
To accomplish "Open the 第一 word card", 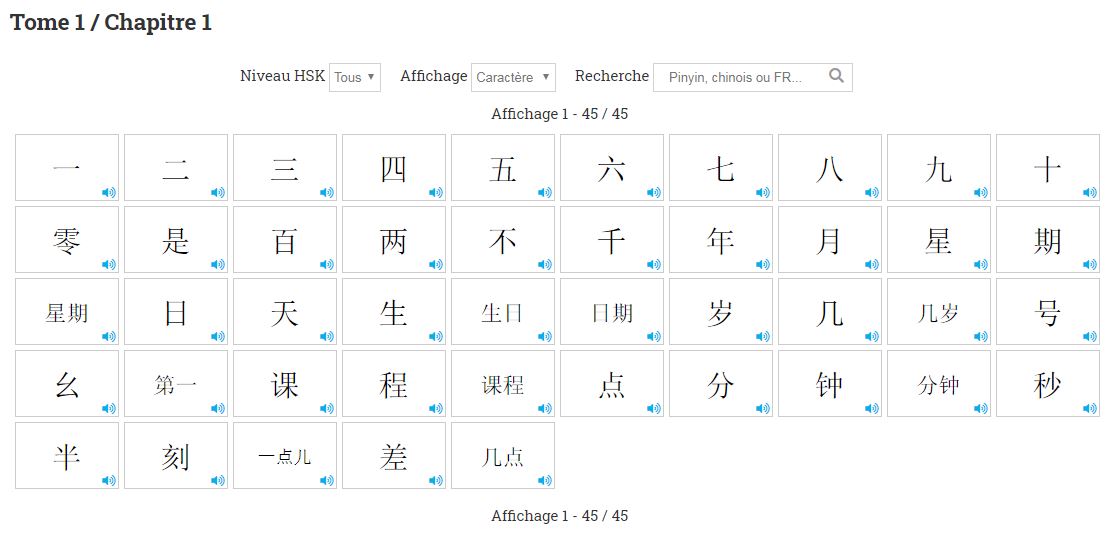I will point(175,384).
